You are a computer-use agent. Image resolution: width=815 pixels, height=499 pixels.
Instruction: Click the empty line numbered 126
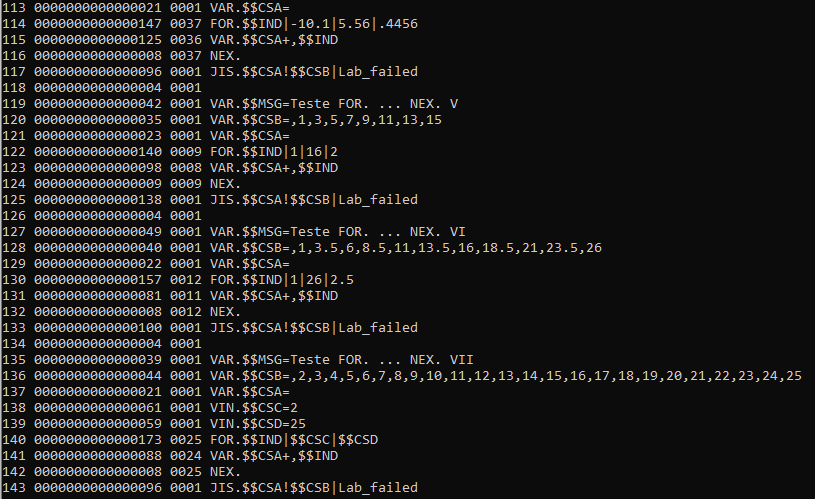point(16,216)
